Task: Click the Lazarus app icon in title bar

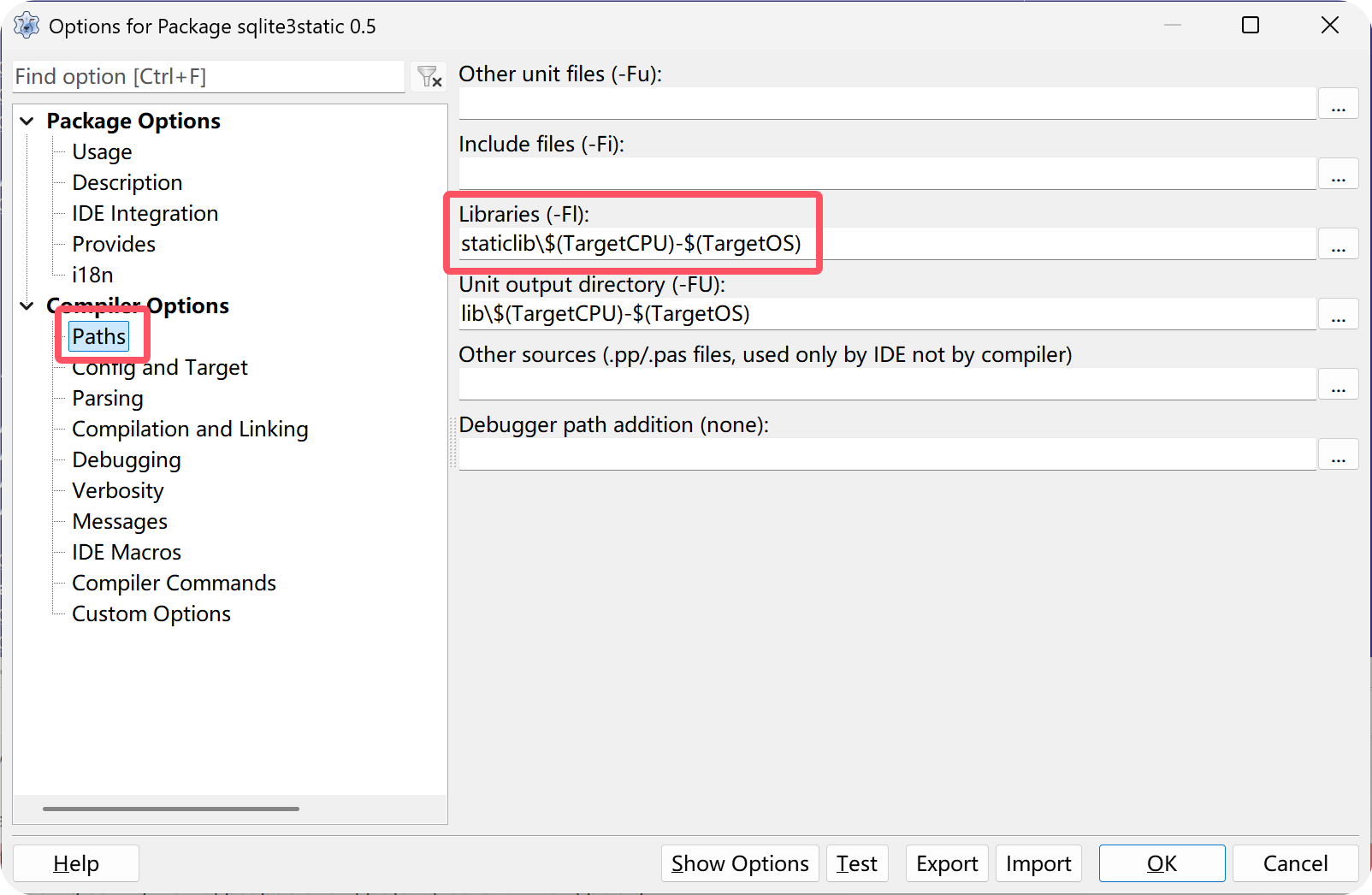Action: [27, 26]
